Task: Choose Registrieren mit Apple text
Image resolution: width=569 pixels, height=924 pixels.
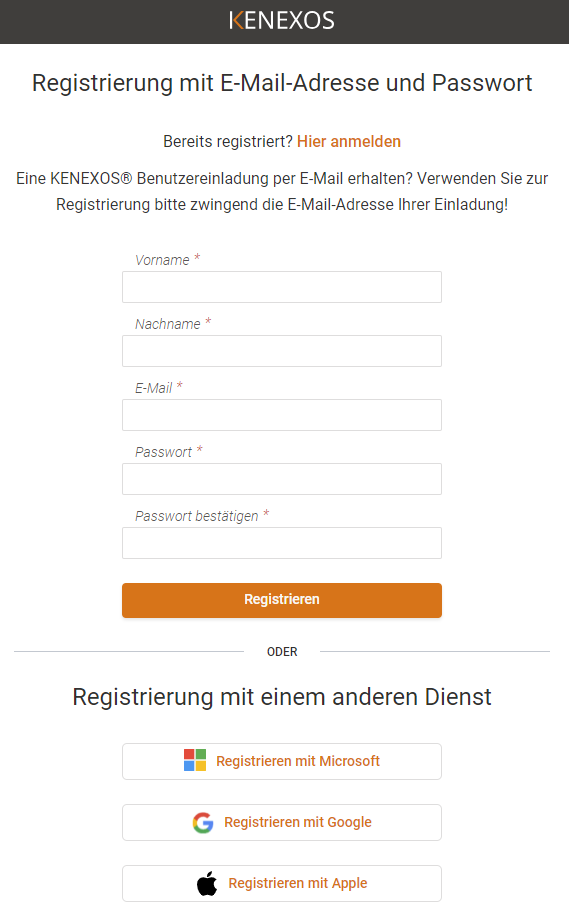Action: 298,883
